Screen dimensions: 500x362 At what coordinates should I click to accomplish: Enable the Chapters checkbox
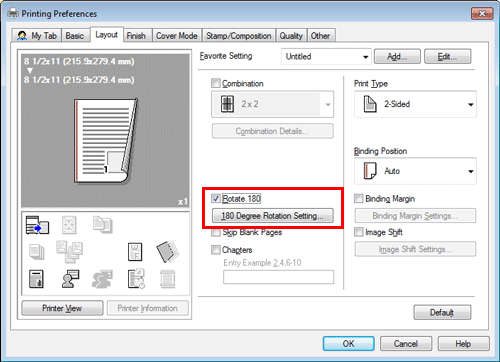pos(216,249)
